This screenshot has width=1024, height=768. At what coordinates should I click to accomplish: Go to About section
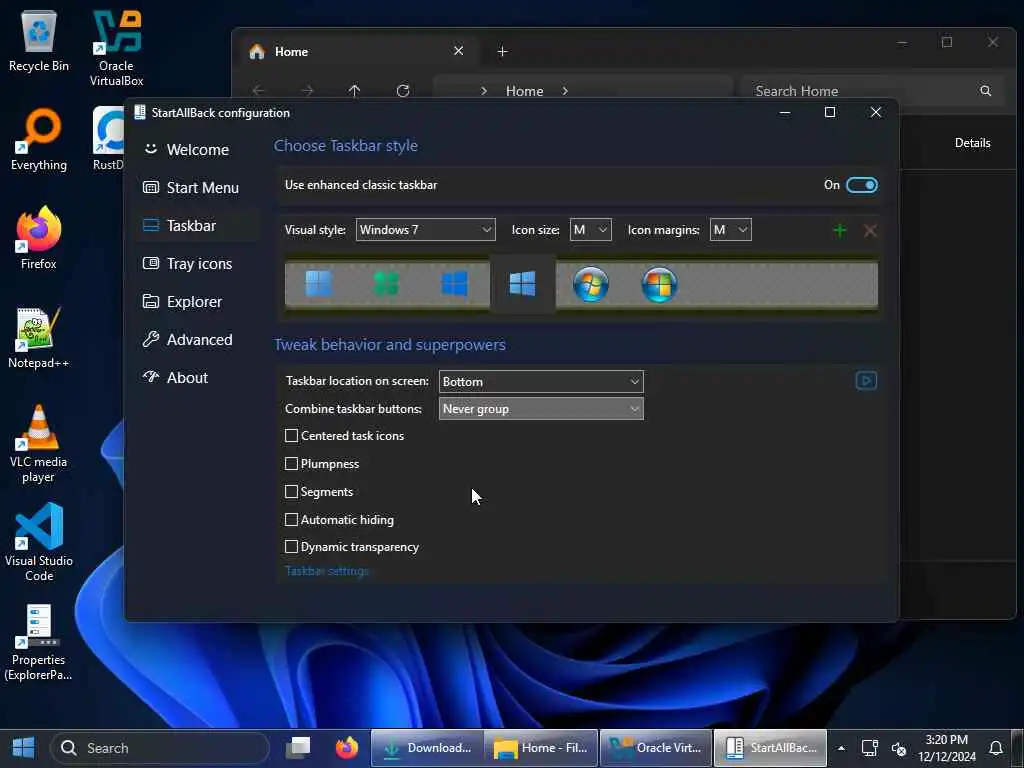point(197,377)
